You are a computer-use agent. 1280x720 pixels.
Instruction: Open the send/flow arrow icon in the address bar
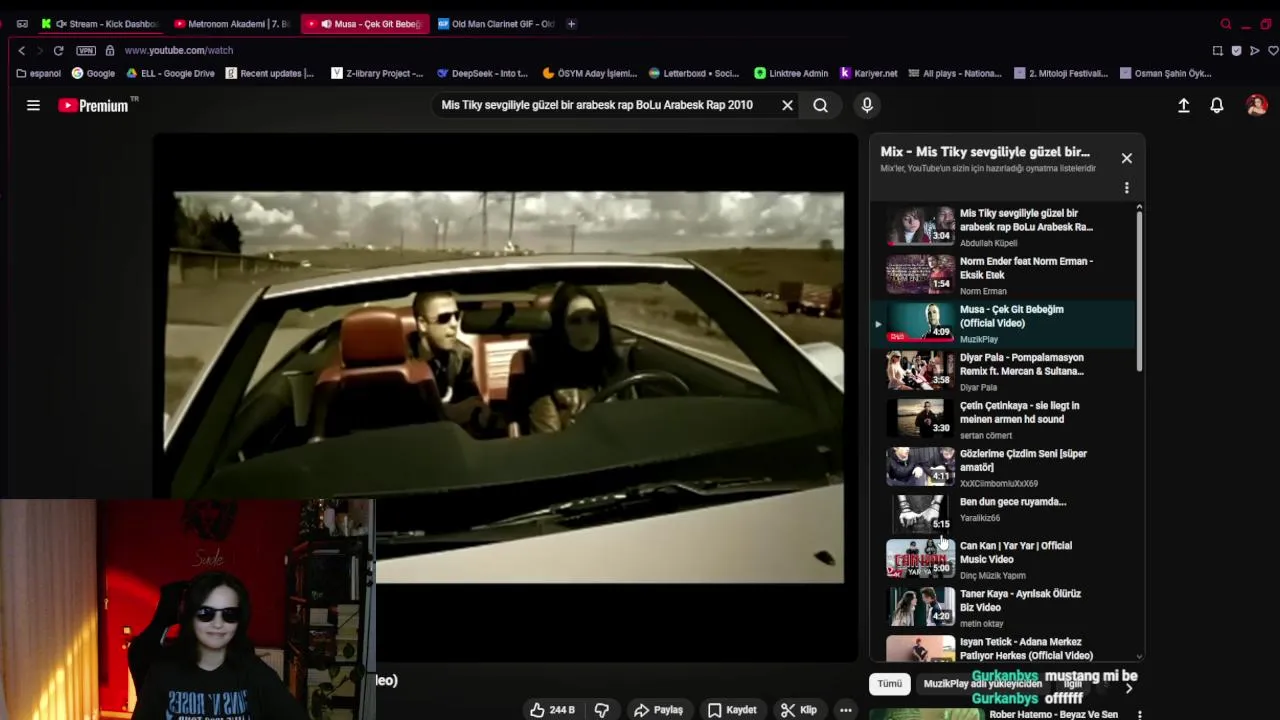click(x=1255, y=50)
